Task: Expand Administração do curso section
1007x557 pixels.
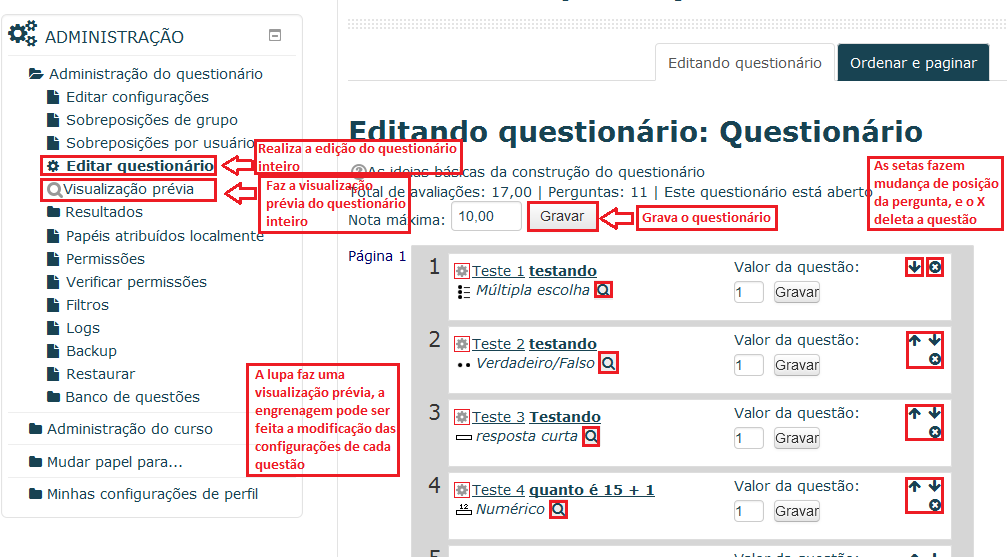Action: pos(130,429)
